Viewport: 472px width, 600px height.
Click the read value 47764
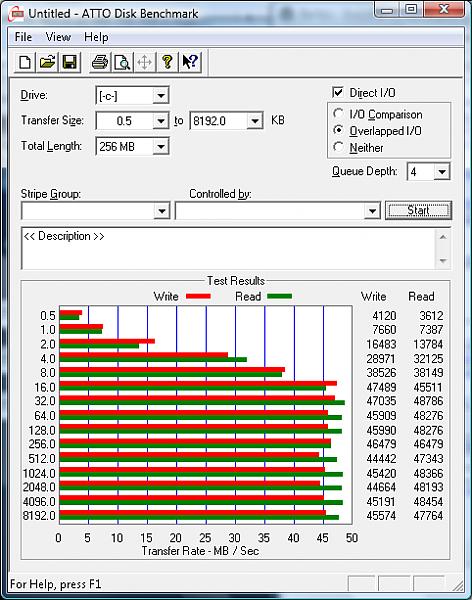(x=428, y=515)
